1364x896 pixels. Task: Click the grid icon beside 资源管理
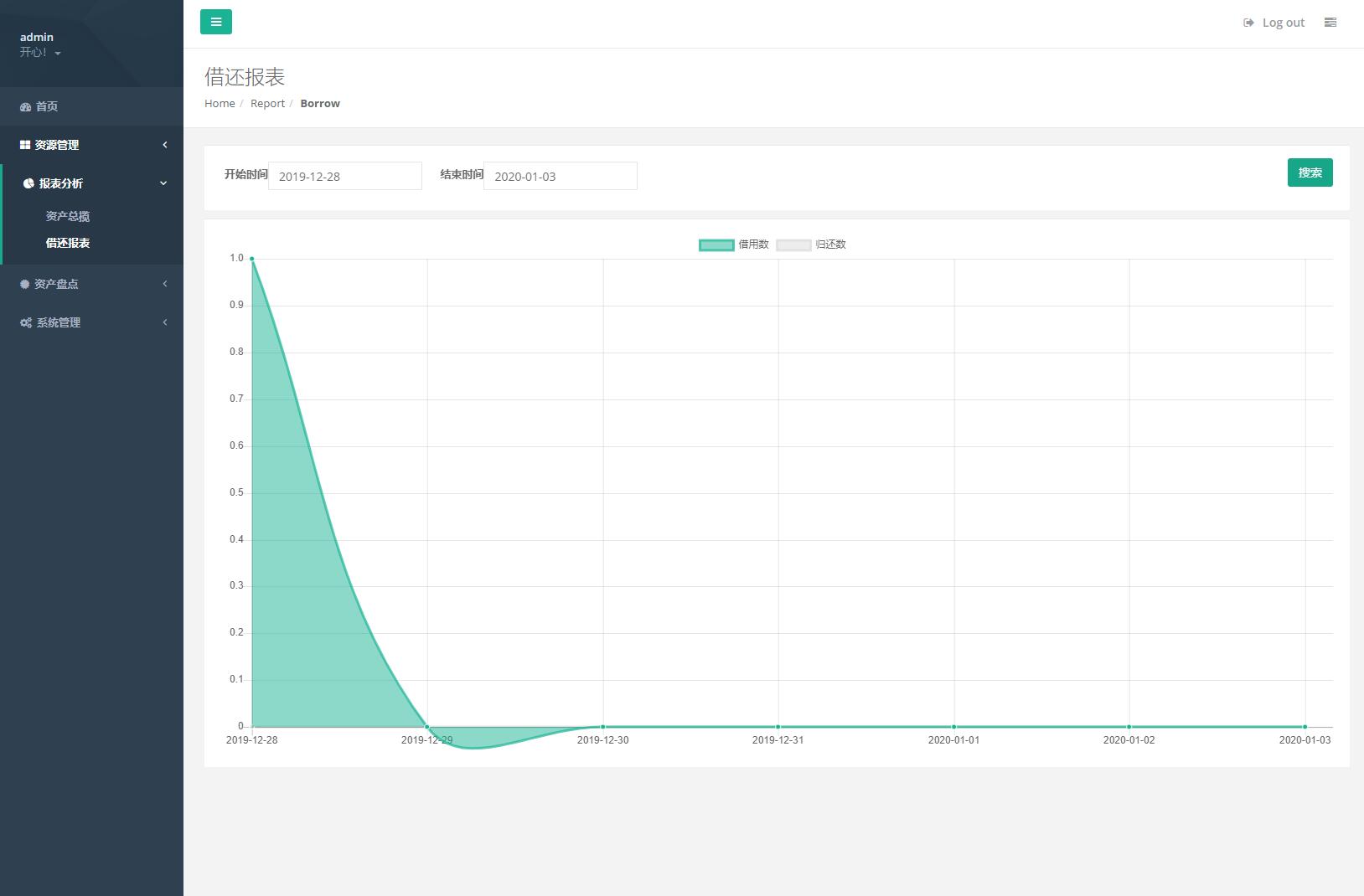click(25, 145)
